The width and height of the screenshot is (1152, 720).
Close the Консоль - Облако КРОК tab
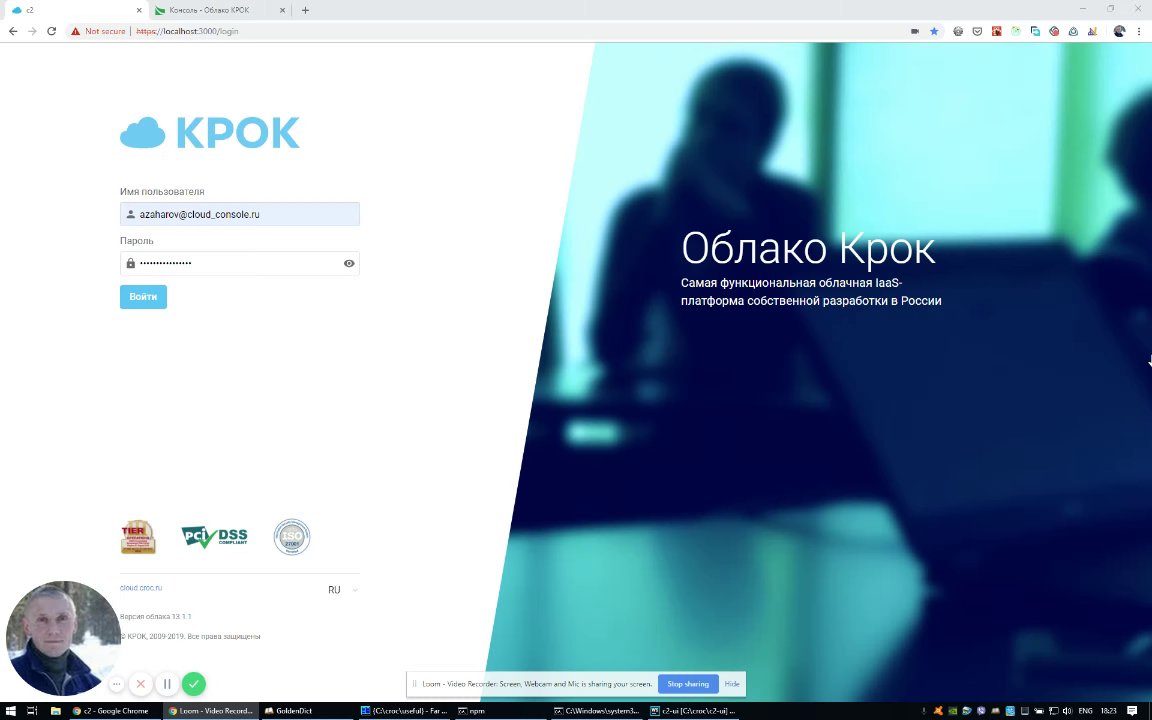(284, 10)
